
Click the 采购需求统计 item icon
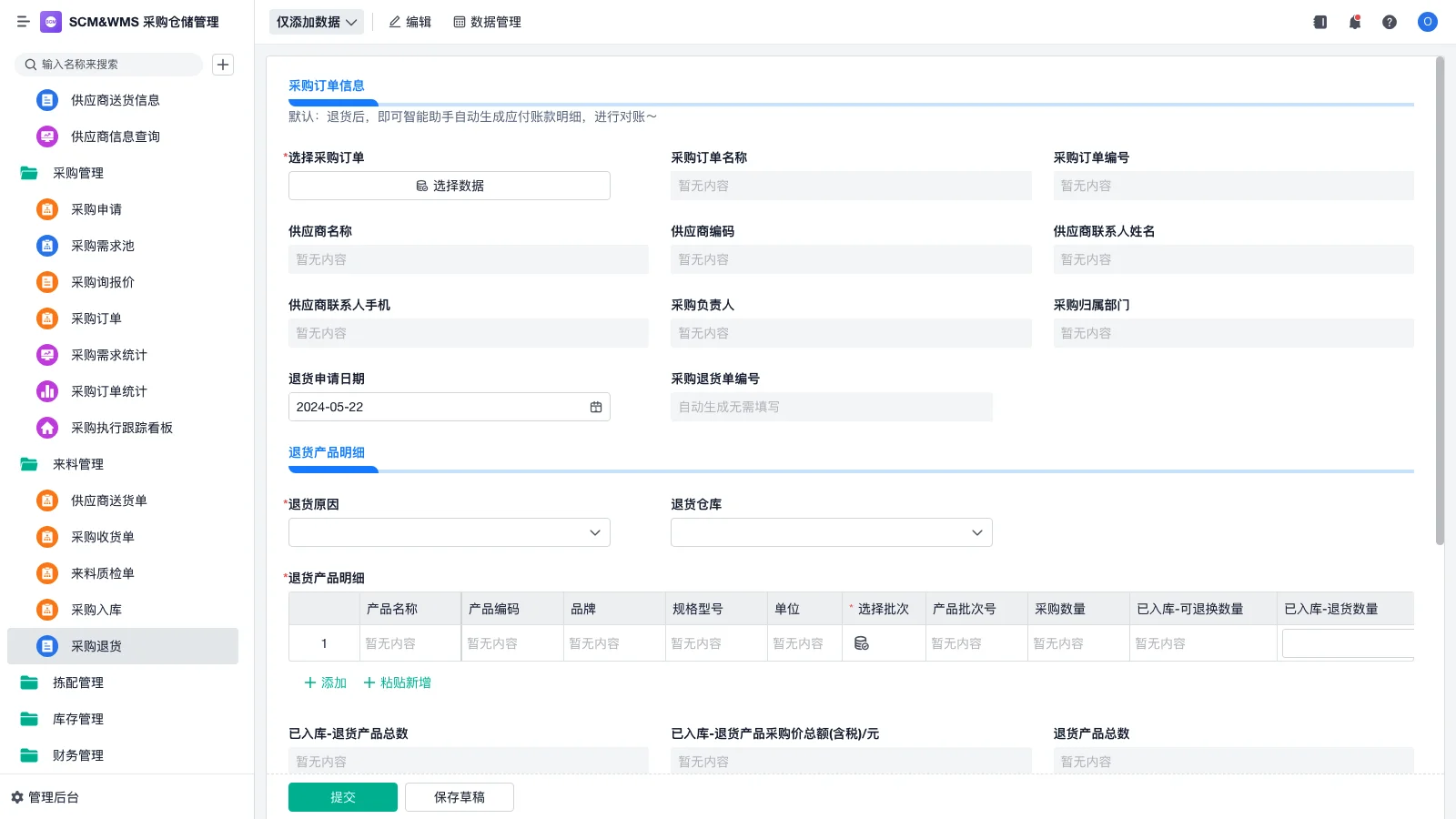[x=47, y=355]
